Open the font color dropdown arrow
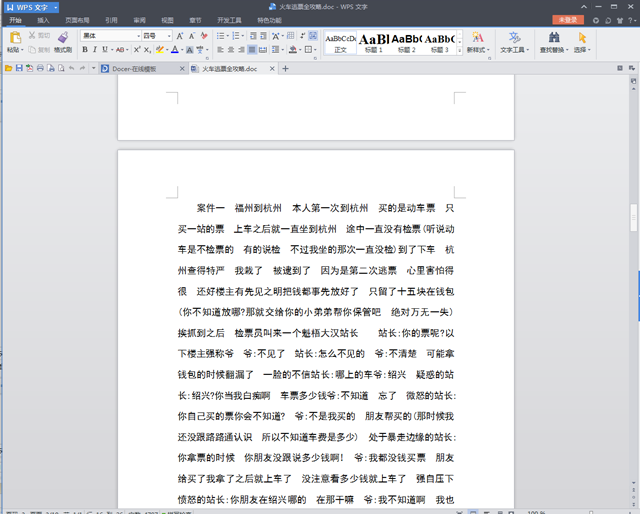Viewport: 640px width, 514px height. point(182,50)
